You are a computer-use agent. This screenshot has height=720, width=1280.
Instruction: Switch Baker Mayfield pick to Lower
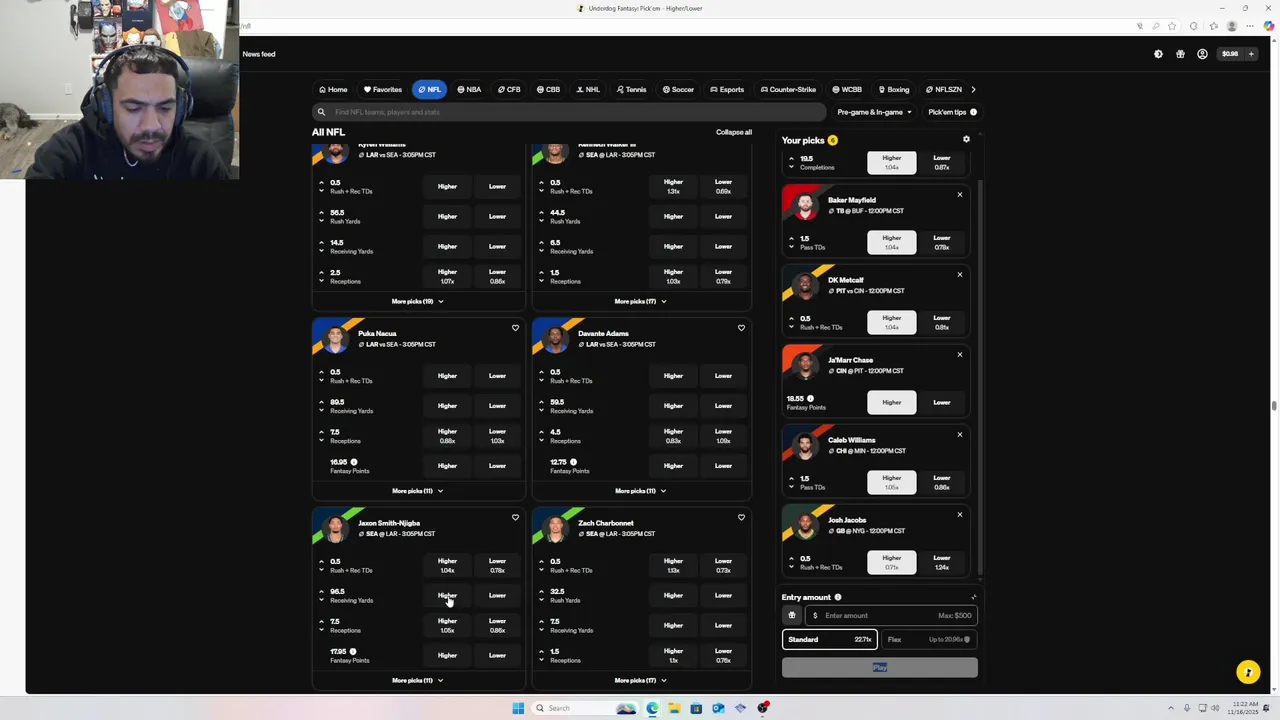pyautogui.click(x=942, y=242)
